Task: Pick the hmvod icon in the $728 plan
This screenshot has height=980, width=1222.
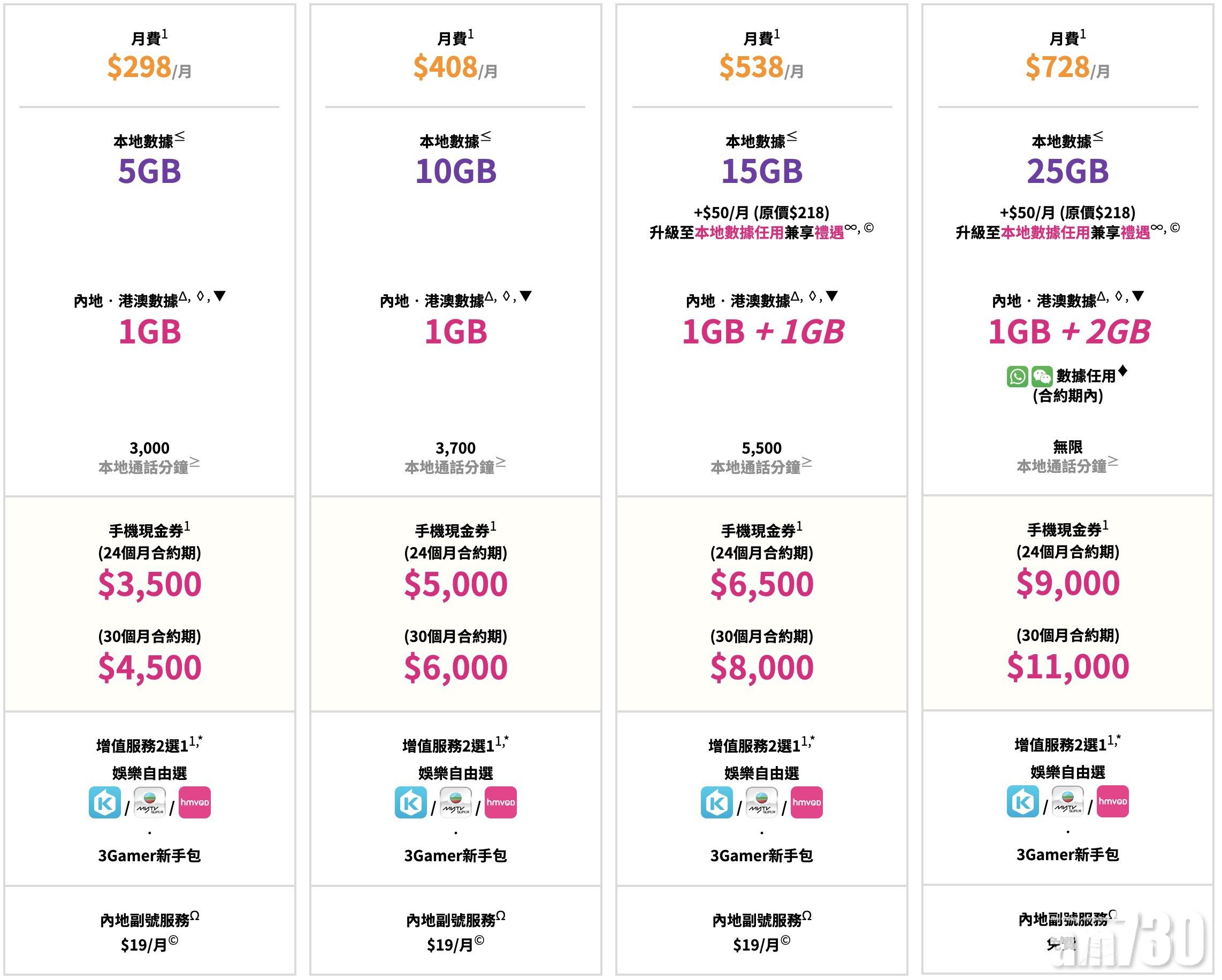Action: pos(1113,801)
